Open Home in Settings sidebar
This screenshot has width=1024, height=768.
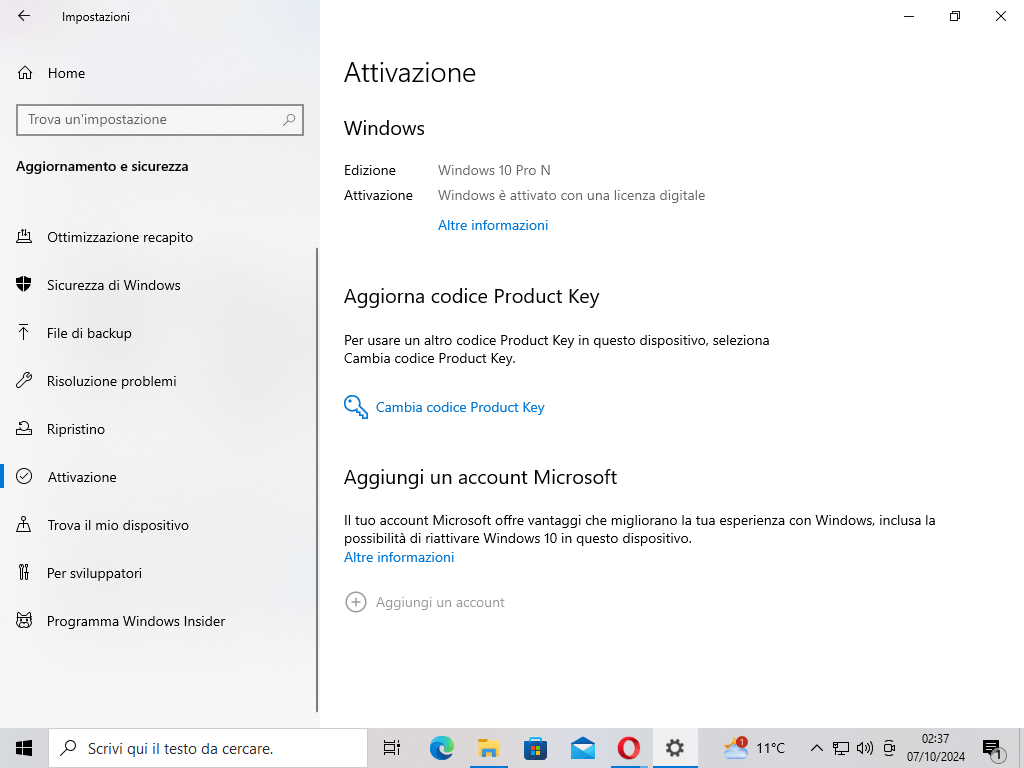point(66,73)
